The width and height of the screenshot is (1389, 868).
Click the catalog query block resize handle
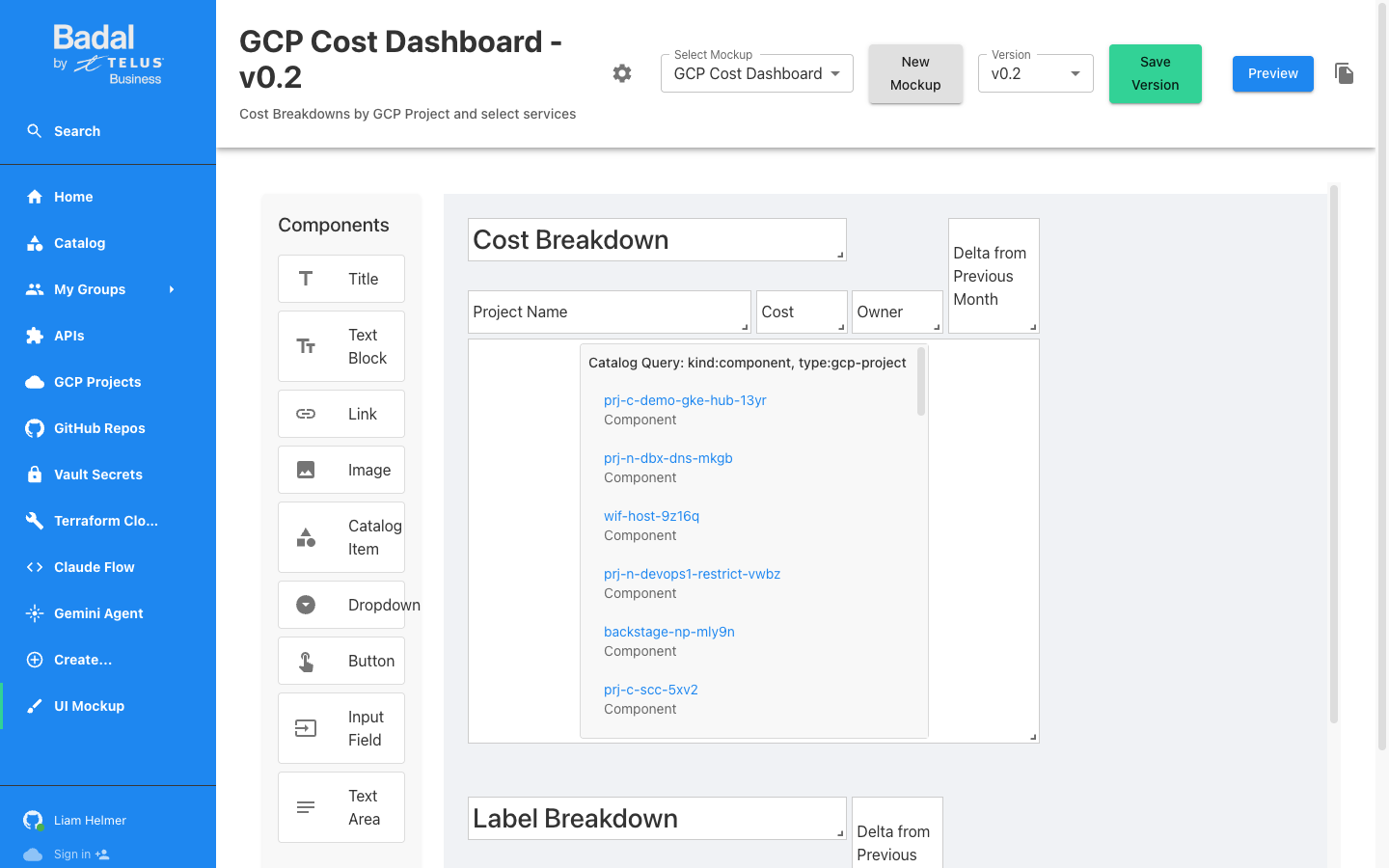1033,737
